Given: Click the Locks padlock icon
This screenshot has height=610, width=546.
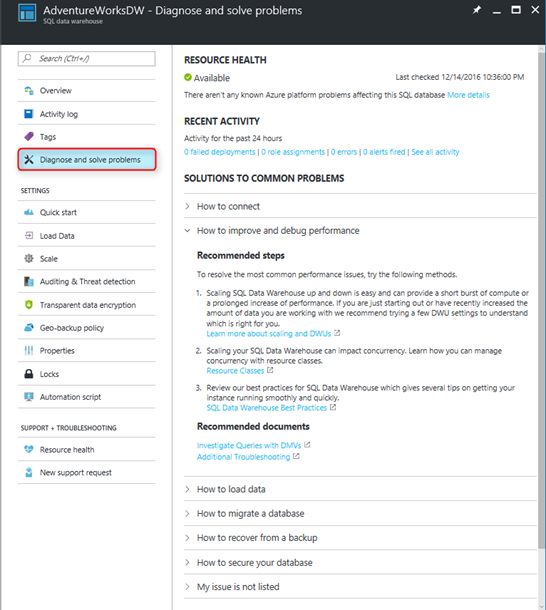Looking at the screenshot, I should tap(29, 374).
